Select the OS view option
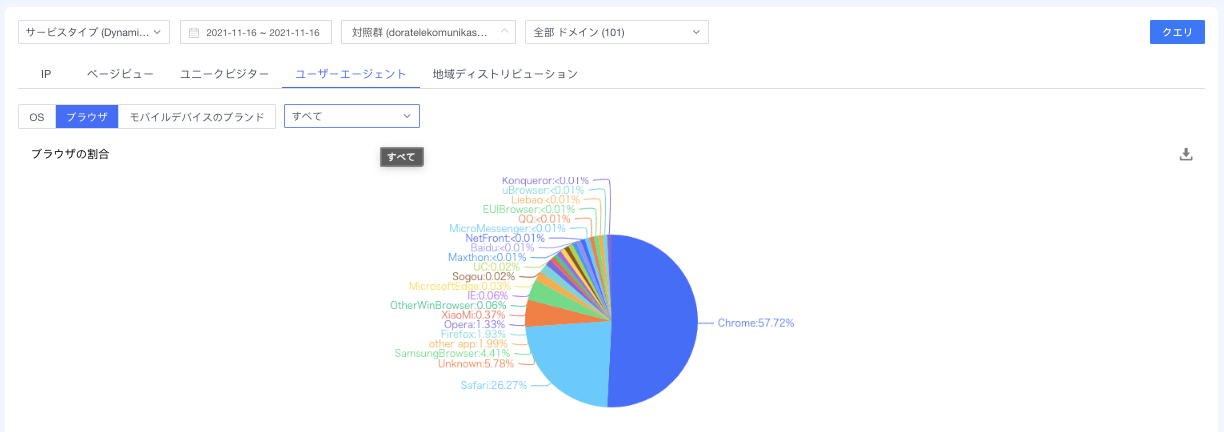This screenshot has width=1224, height=432. 37,117
